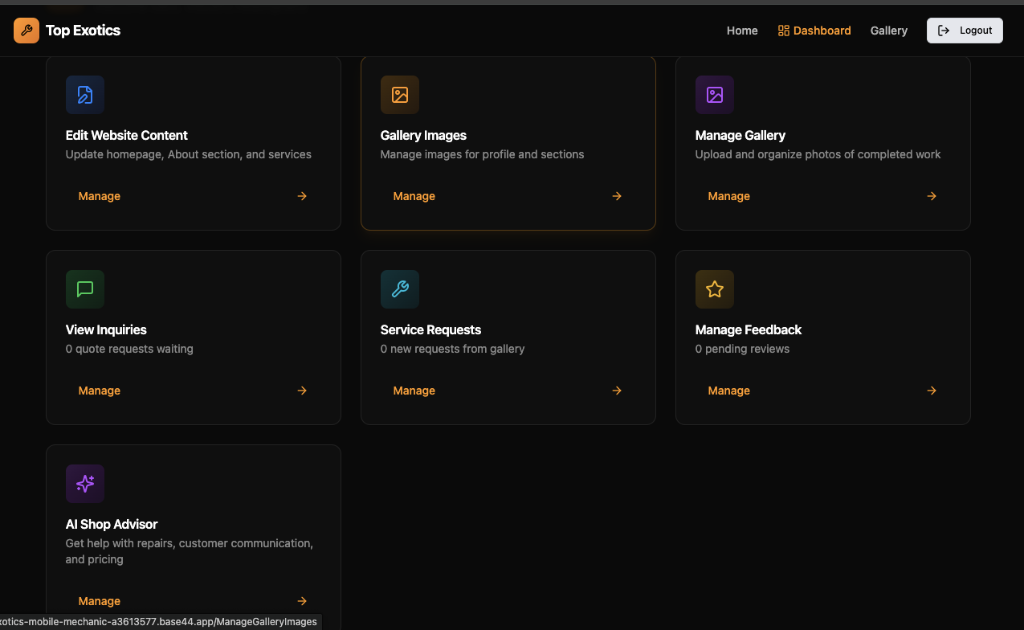Click Manage under Gallery Images
The width and height of the screenshot is (1024, 630).
pos(414,196)
